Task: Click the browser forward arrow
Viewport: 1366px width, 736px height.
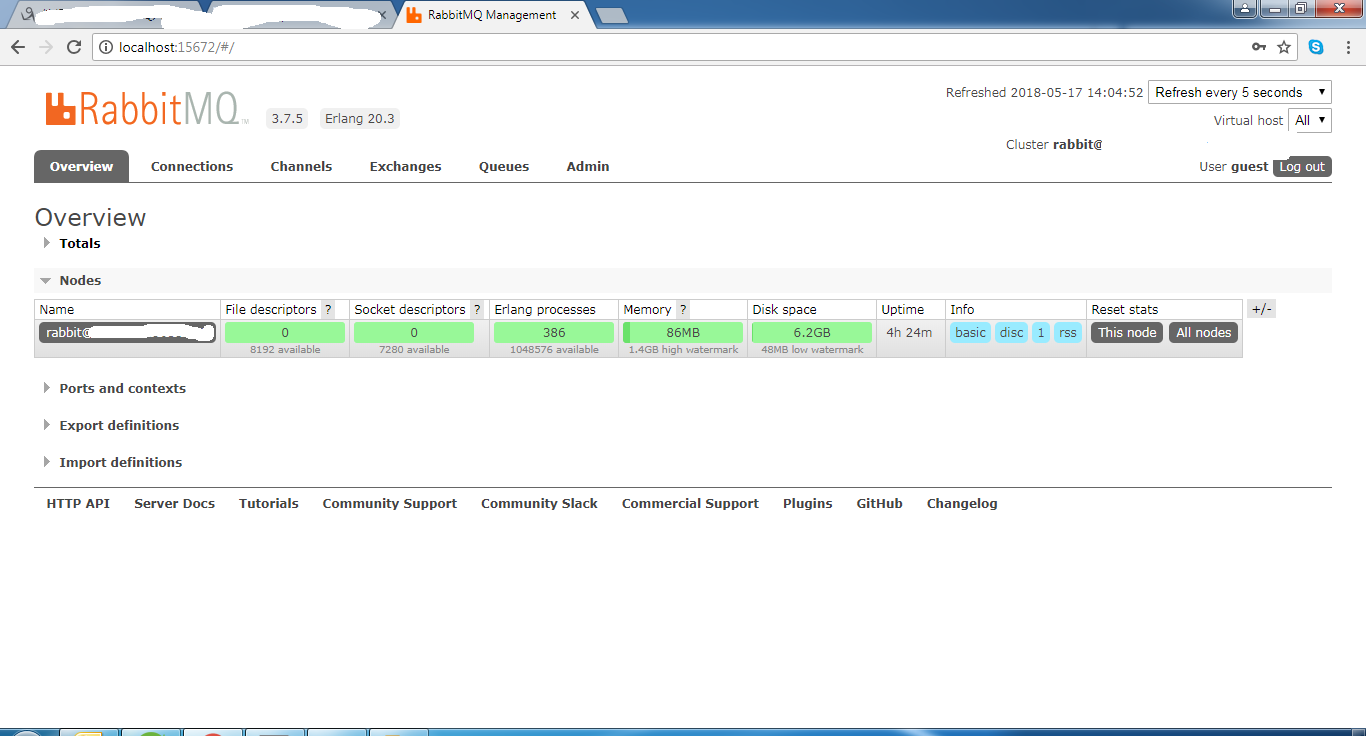Action: [x=46, y=47]
